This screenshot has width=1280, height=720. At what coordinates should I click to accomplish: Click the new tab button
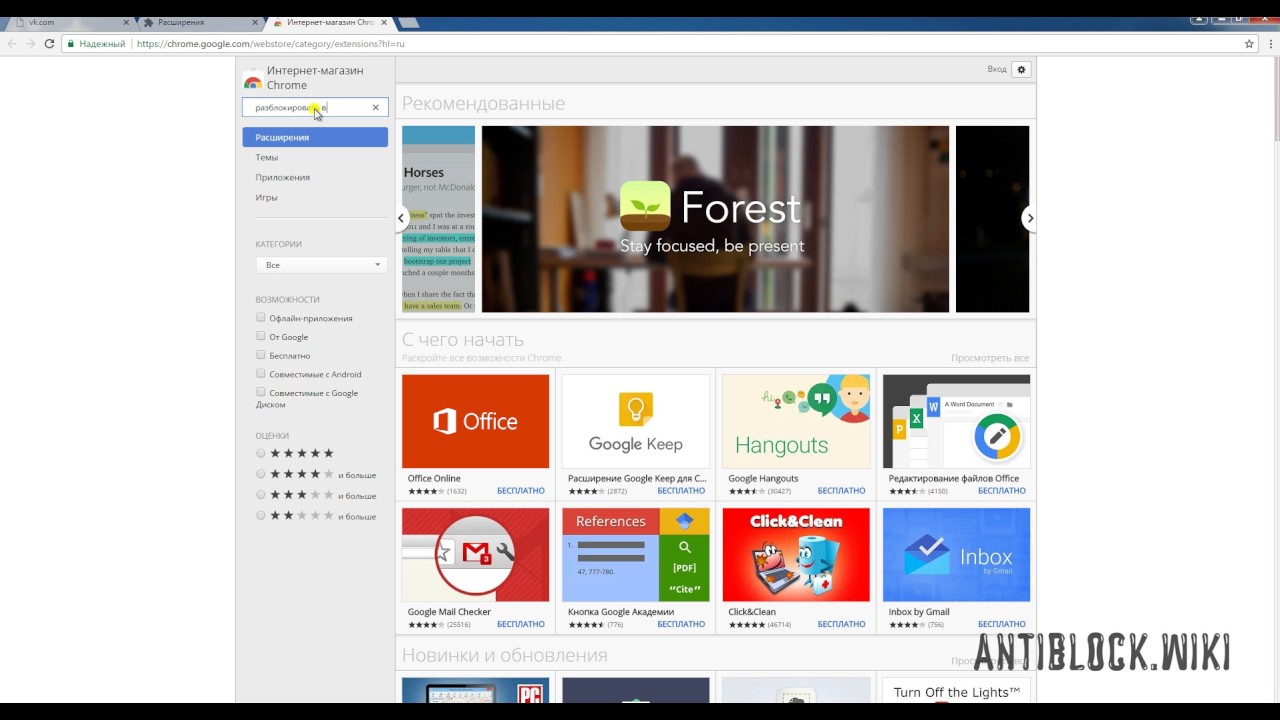click(410, 22)
